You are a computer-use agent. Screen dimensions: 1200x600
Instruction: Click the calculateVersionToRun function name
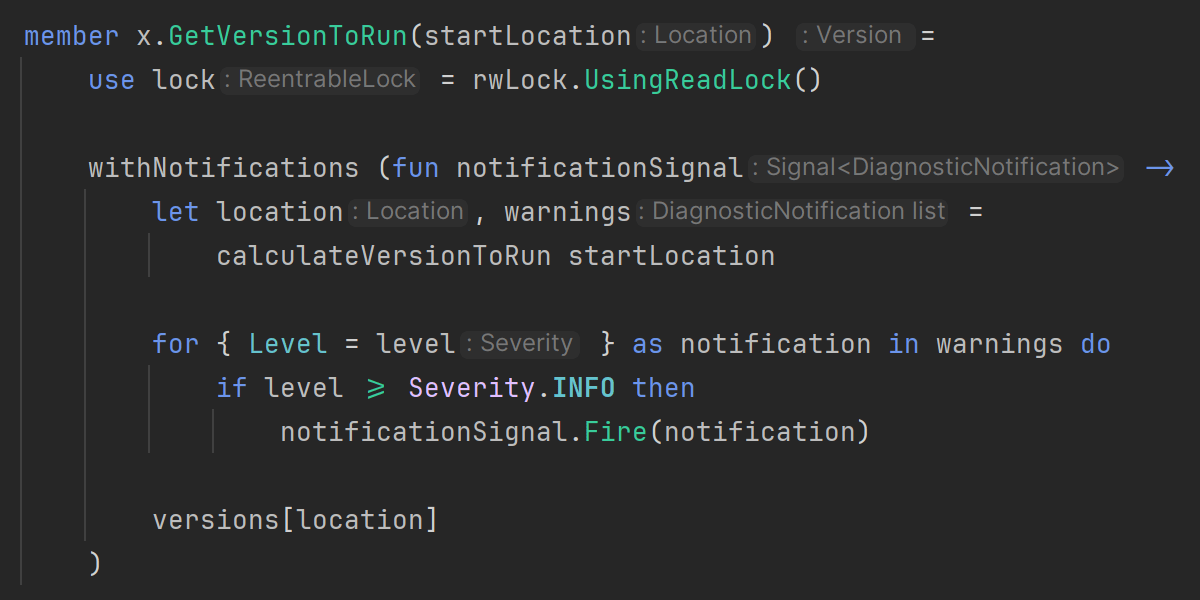tap(383, 256)
